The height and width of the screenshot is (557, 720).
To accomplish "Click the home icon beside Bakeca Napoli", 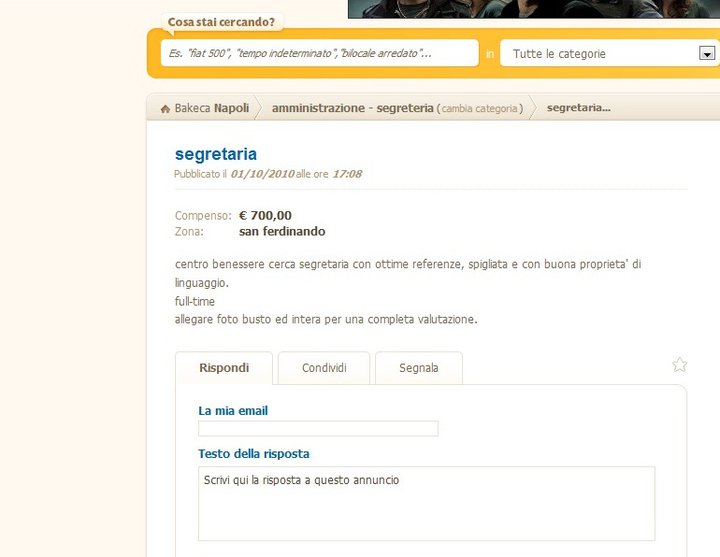I will click(165, 109).
